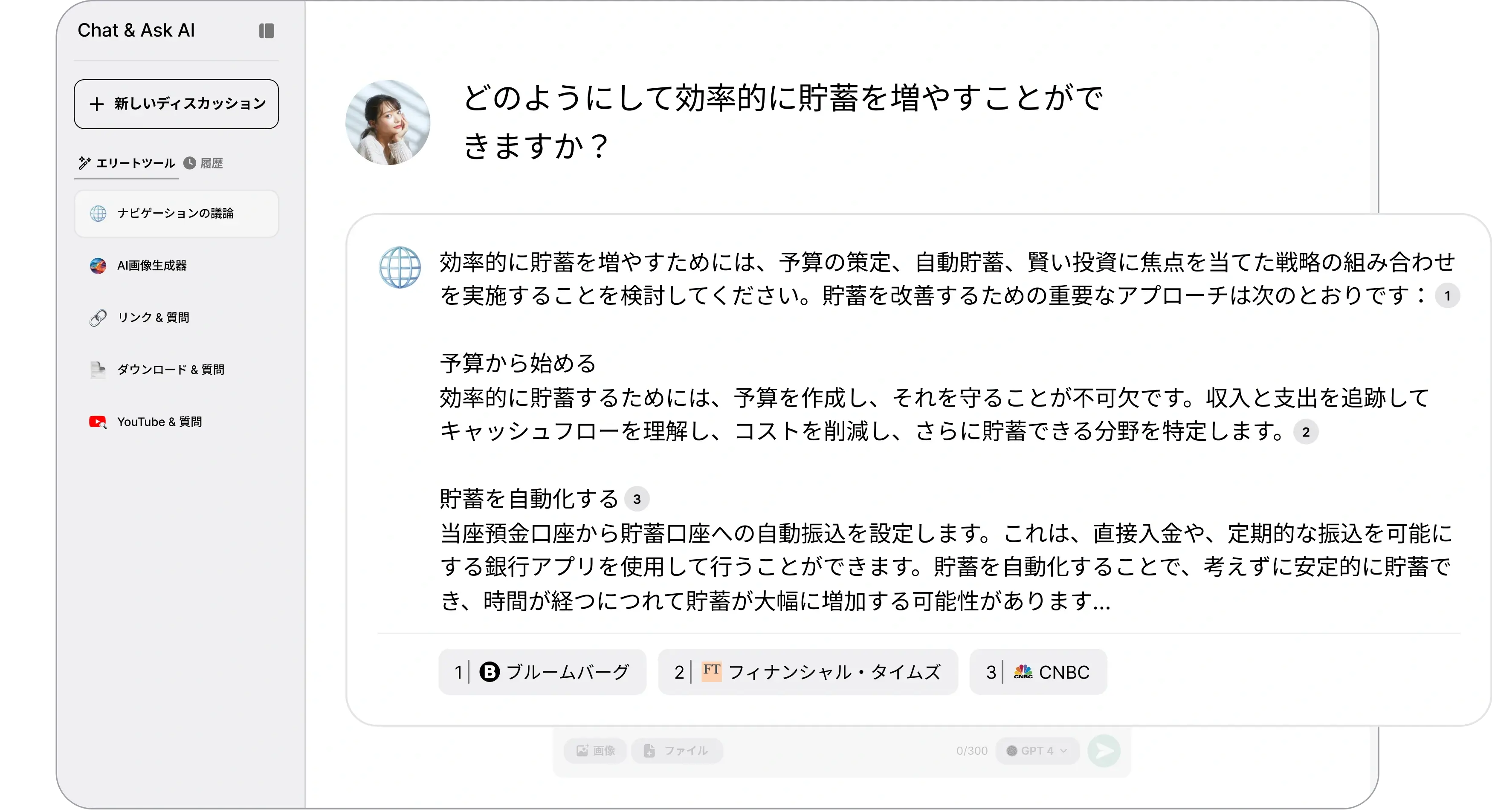Select ナビゲーションの議論 globe icon
Image resolution: width=1492 pixels, height=812 pixels.
pyautogui.click(x=99, y=214)
